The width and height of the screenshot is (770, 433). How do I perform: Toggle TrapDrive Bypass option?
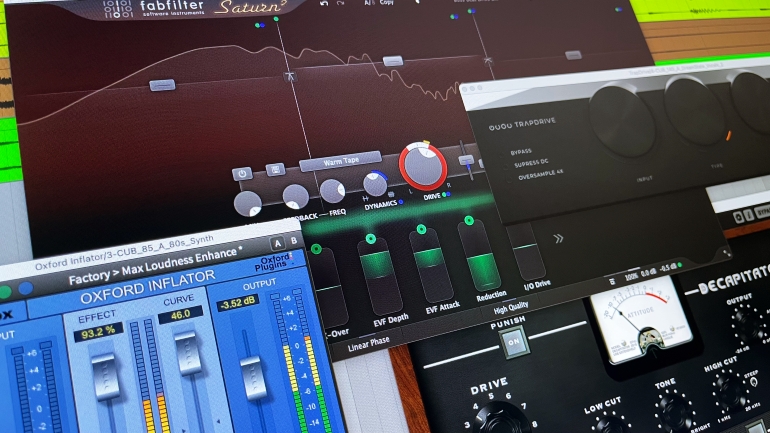[521, 152]
